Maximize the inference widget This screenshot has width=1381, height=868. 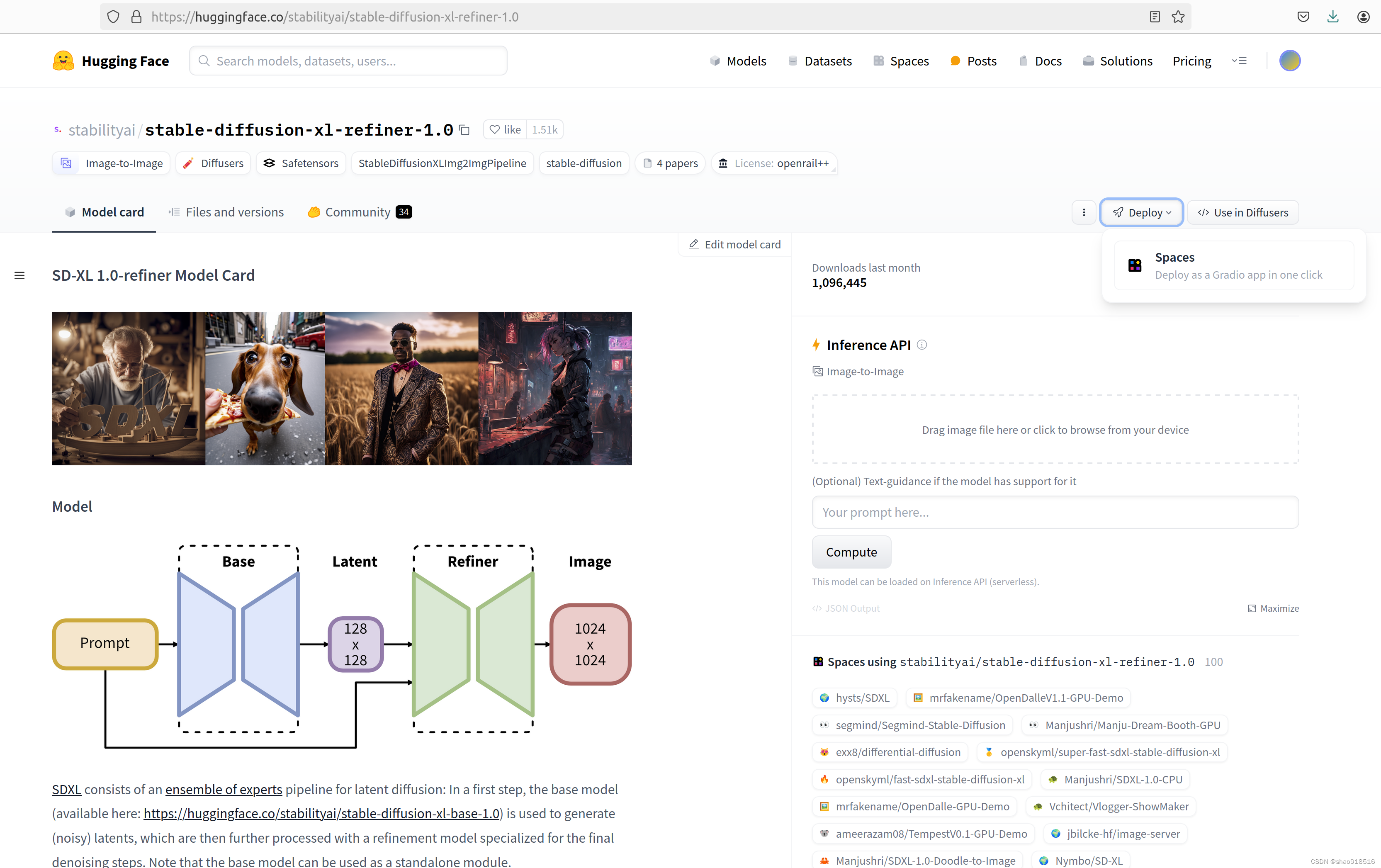pyautogui.click(x=1273, y=608)
